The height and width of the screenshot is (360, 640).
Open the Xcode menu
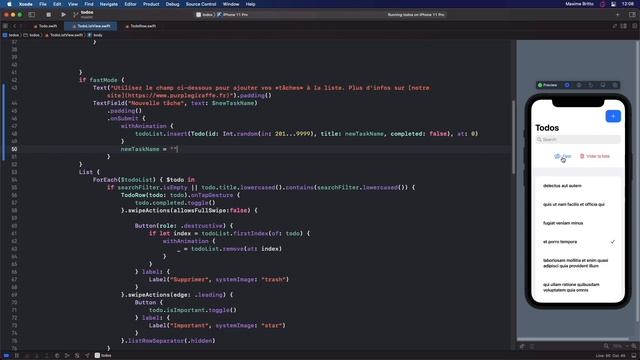(26, 4)
